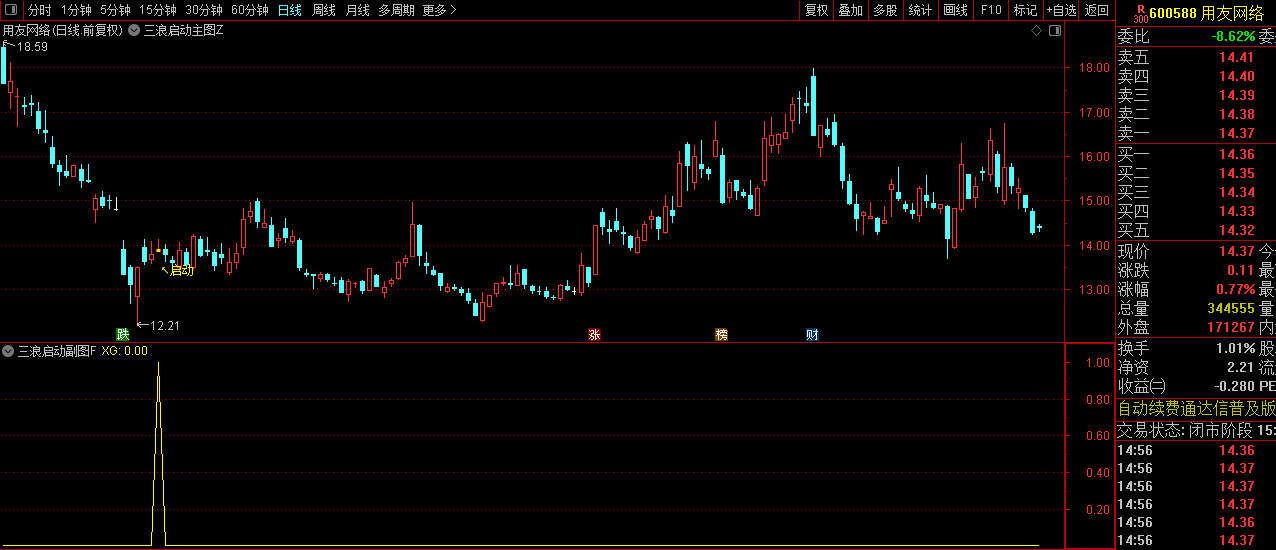This screenshot has height=550, width=1276.
Task: Click the 换手 value 1.01%
Action: point(1236,348)
